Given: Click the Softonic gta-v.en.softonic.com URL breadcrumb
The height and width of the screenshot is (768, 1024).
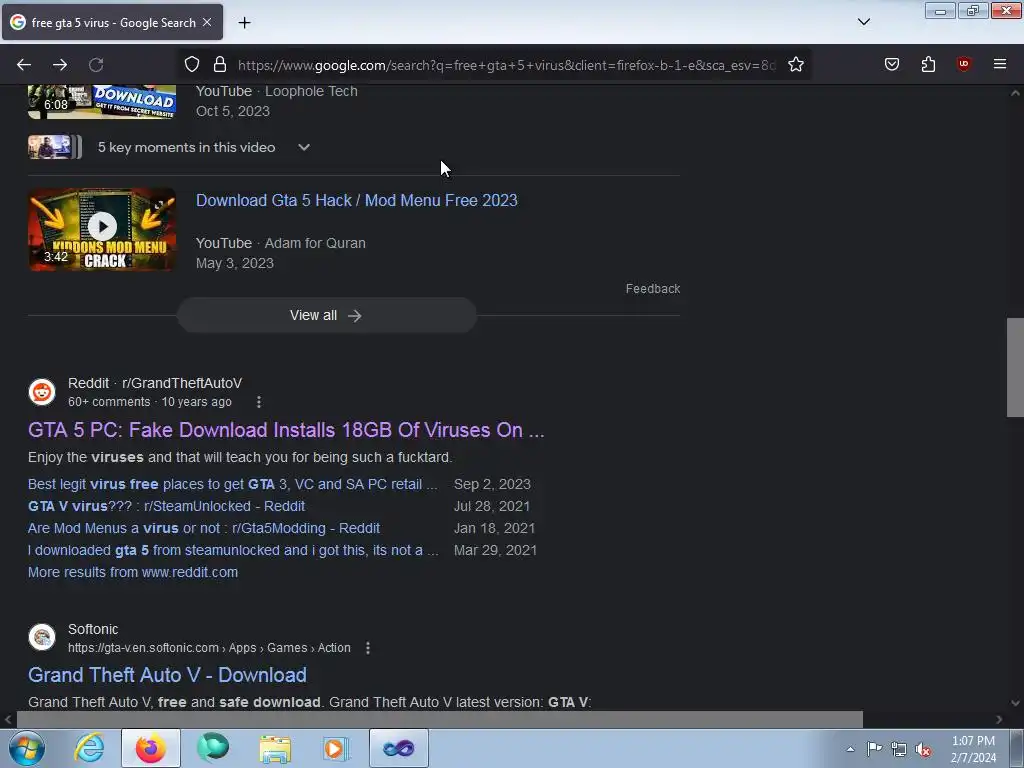Looking at the screenshot, I should (x=209, y=648).
